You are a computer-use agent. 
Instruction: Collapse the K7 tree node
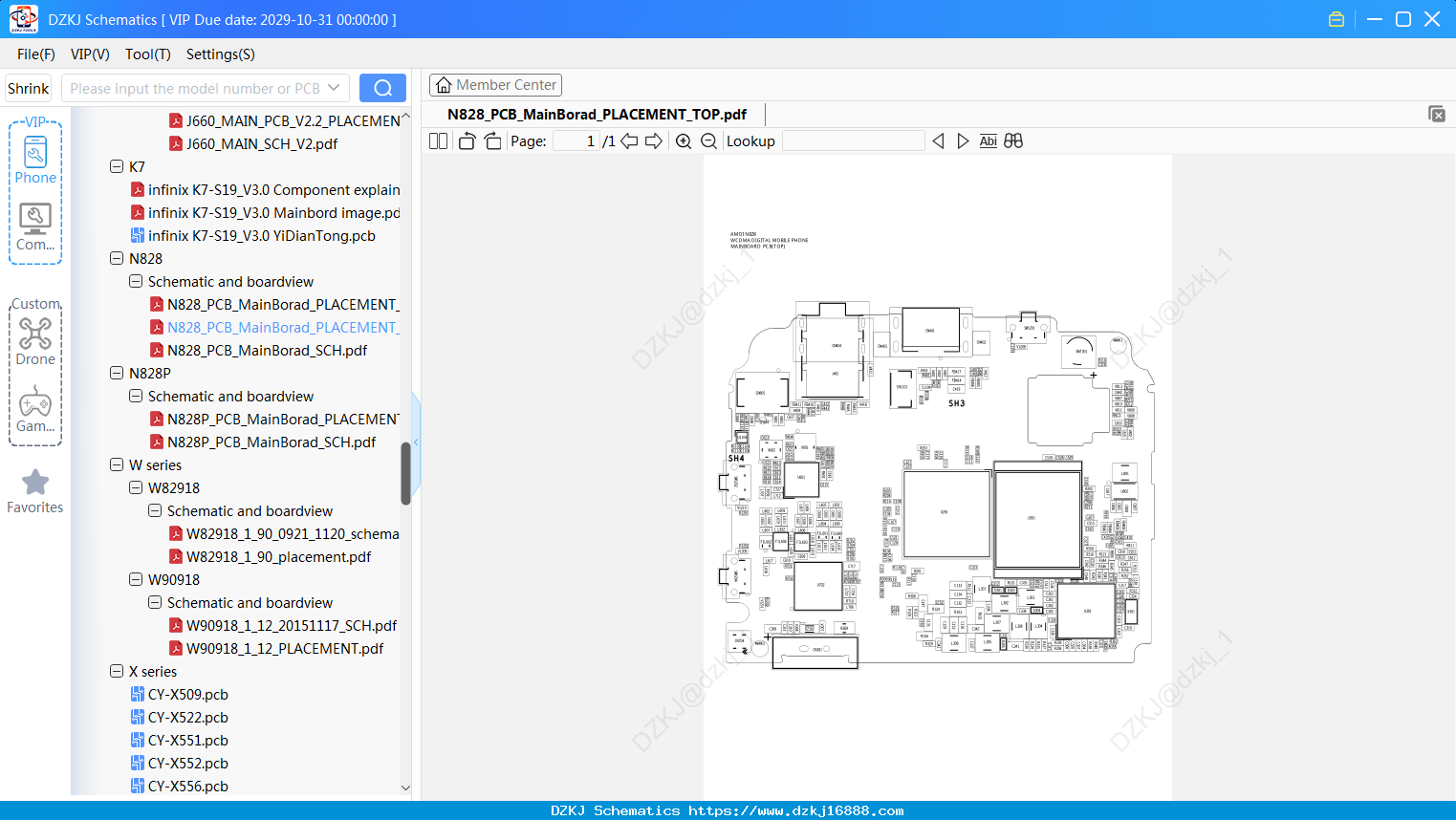[x=117, y=166]
